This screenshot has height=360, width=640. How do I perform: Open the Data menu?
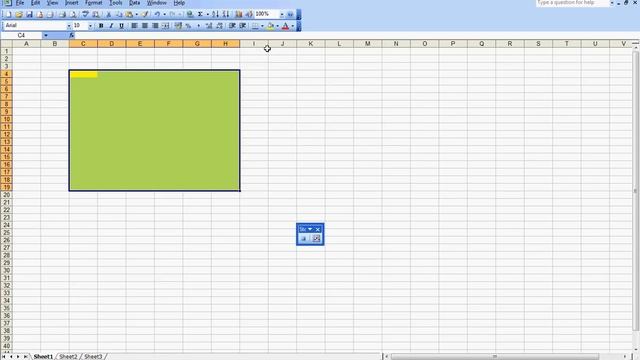pyautogui.click(x=134, y=3)
